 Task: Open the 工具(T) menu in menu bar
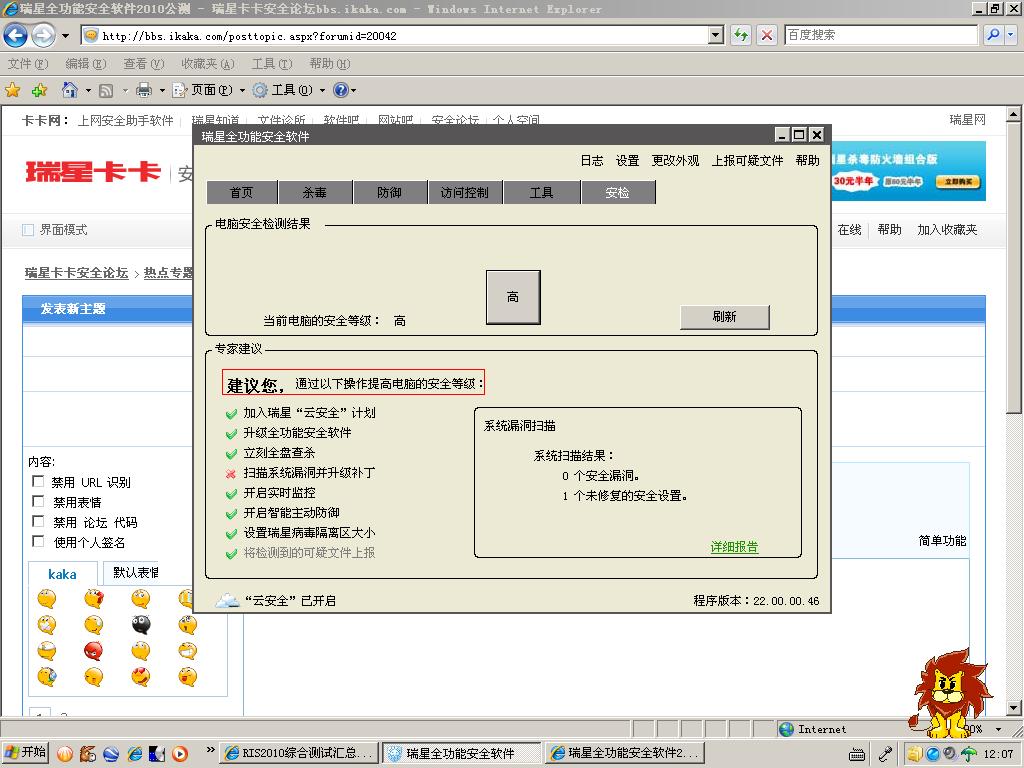272,63
